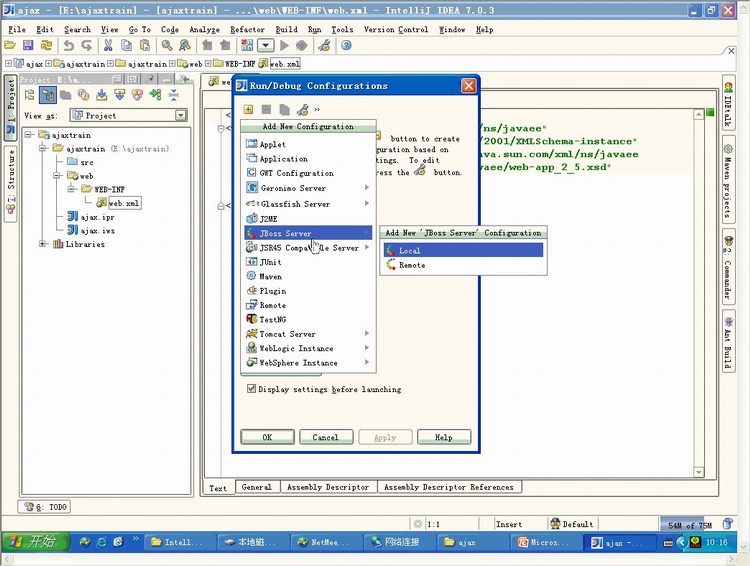This screenshot has height=566, width=750.
Task: Switch to Assembly Descriptor tab
Action: tap(328, 487)
